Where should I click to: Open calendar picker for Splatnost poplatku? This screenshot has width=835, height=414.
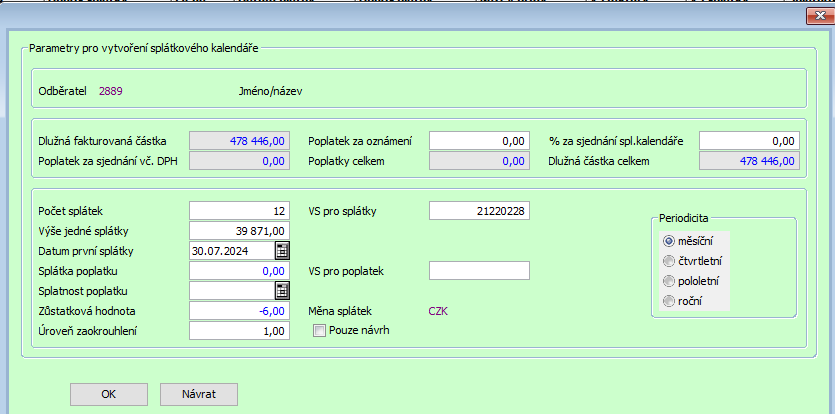[x=282, y=291]
